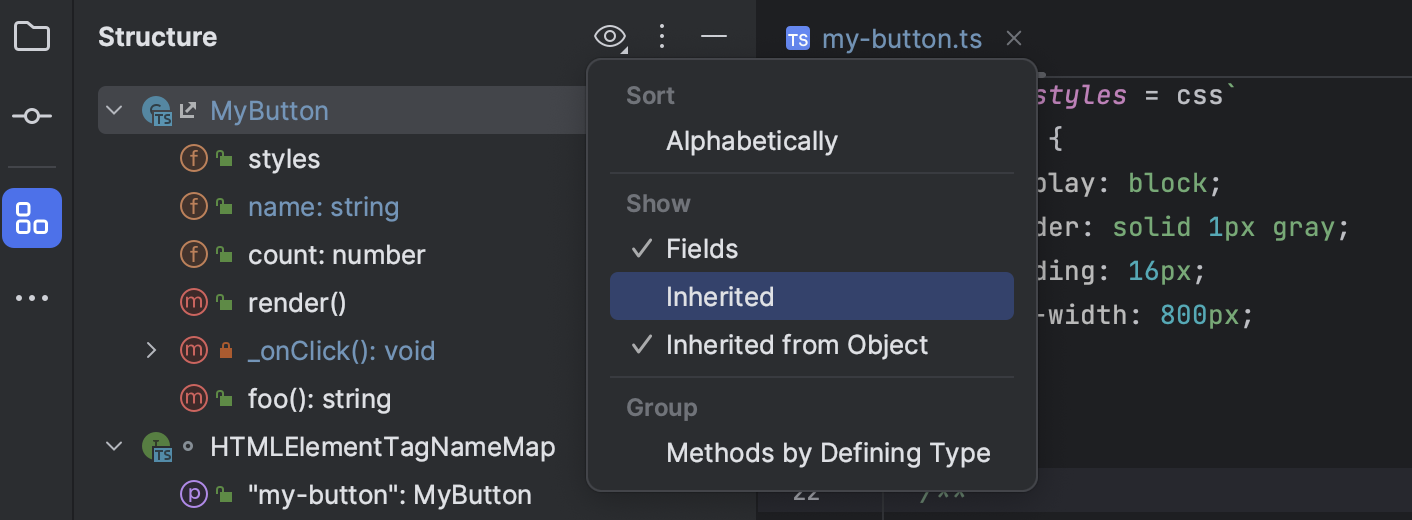Image resolution: width=1412 pixels, height=520 pixels.
Task: Click the method icon next to render()
Action: coord(193,303)
